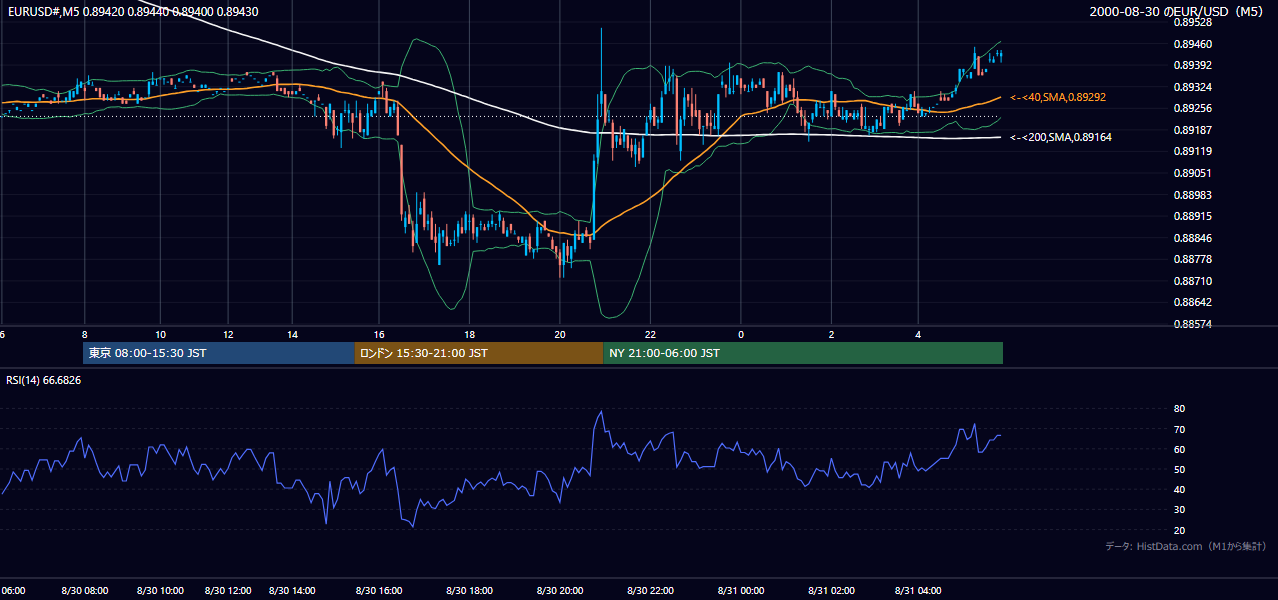The image size is (1278, 600).
Task: Click hour label 16 under price chart
Action: (x=378, y=334)
